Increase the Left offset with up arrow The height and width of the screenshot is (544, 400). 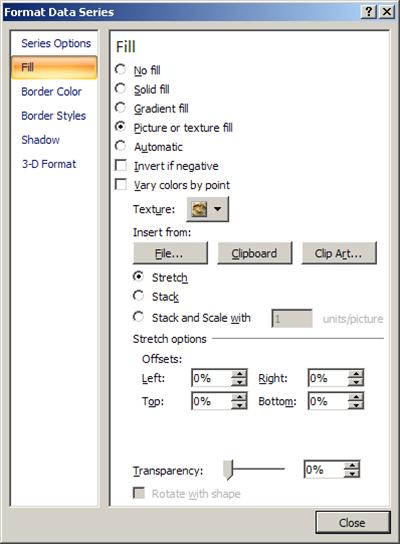point(239,374)
